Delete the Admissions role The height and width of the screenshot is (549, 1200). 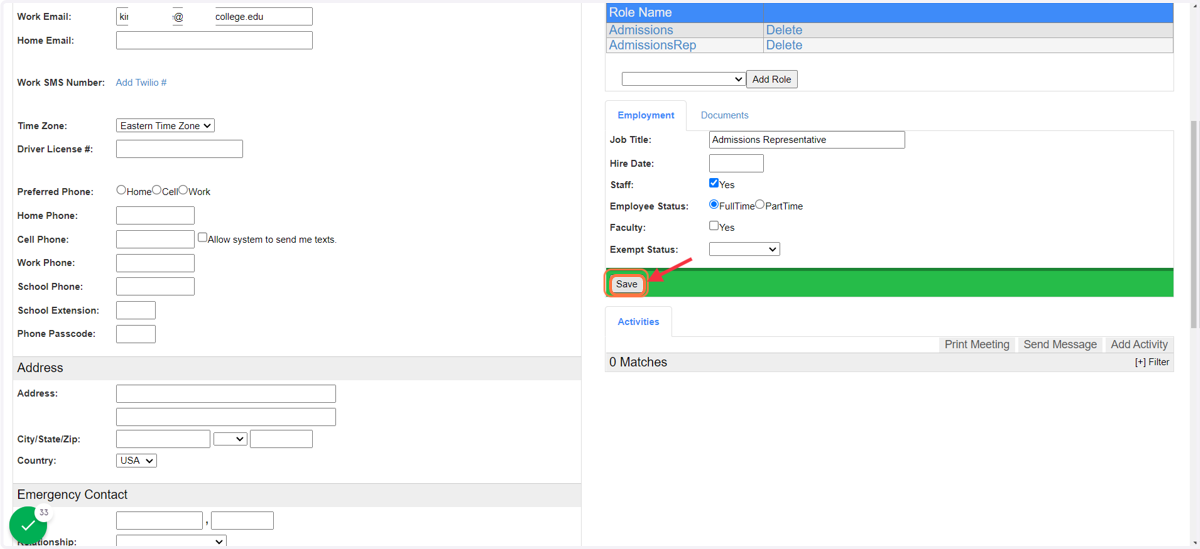(784, 30)
